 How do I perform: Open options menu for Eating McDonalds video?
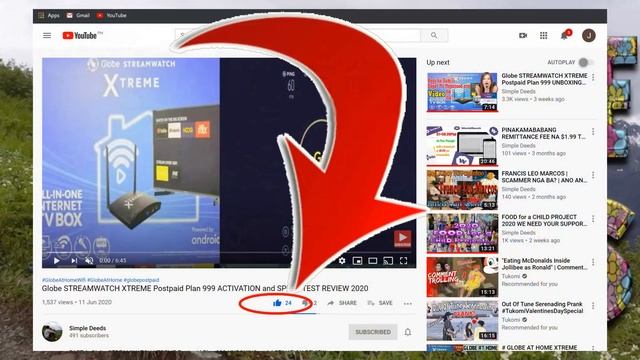click(593, 262)
